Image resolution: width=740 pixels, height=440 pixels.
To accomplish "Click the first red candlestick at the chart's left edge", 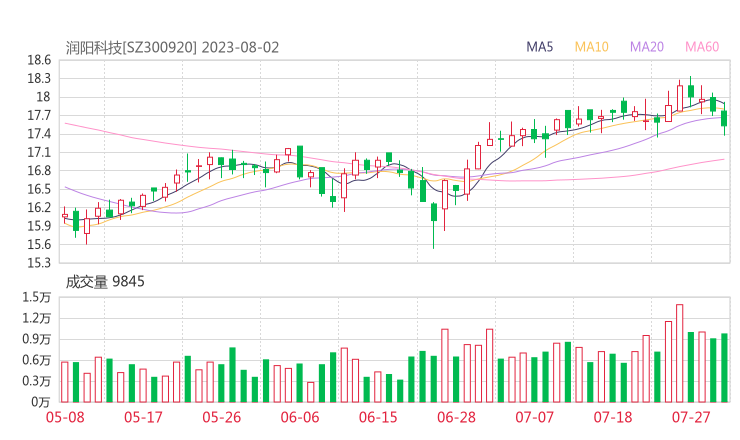I will point(65,215).
